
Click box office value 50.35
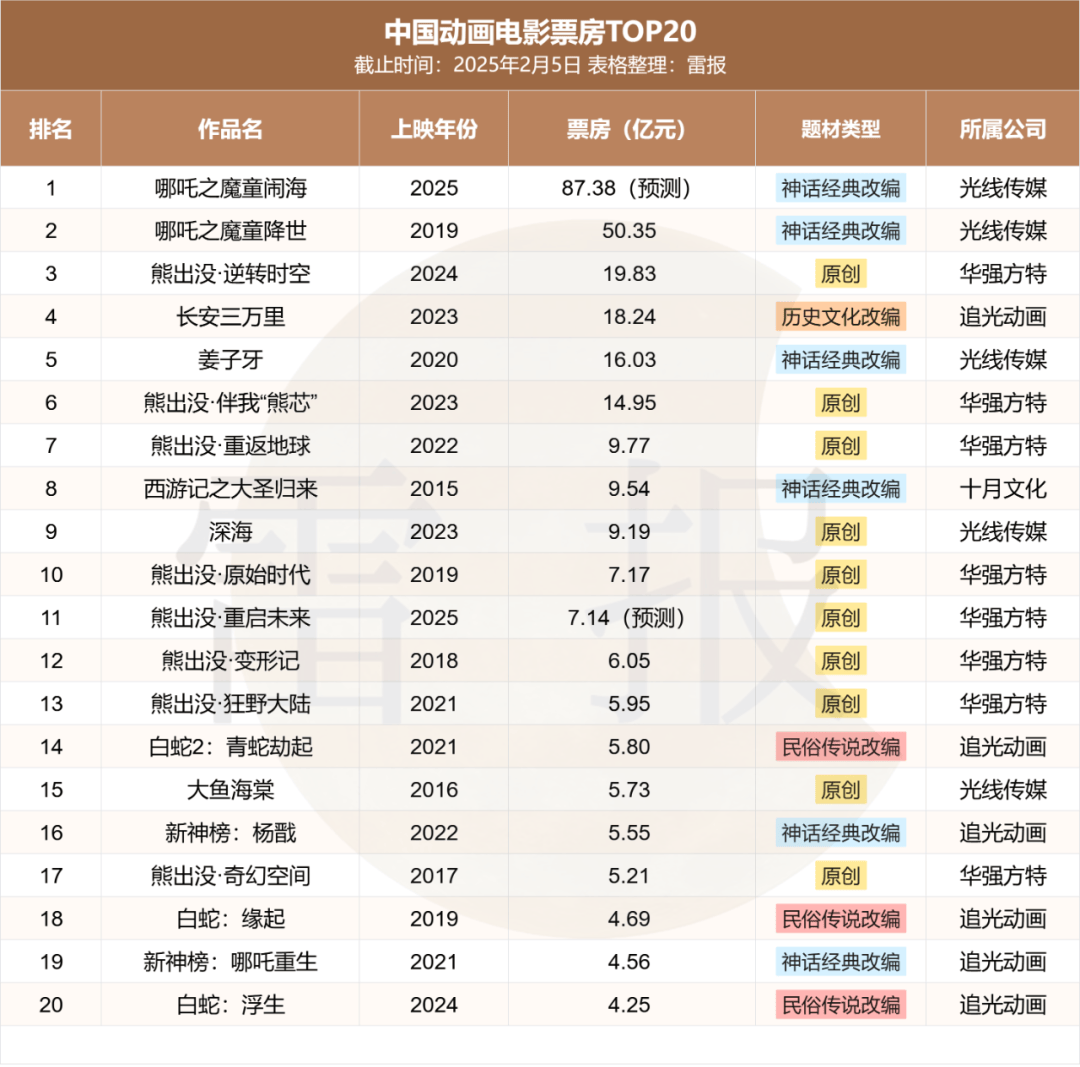[x=629, y=231]
